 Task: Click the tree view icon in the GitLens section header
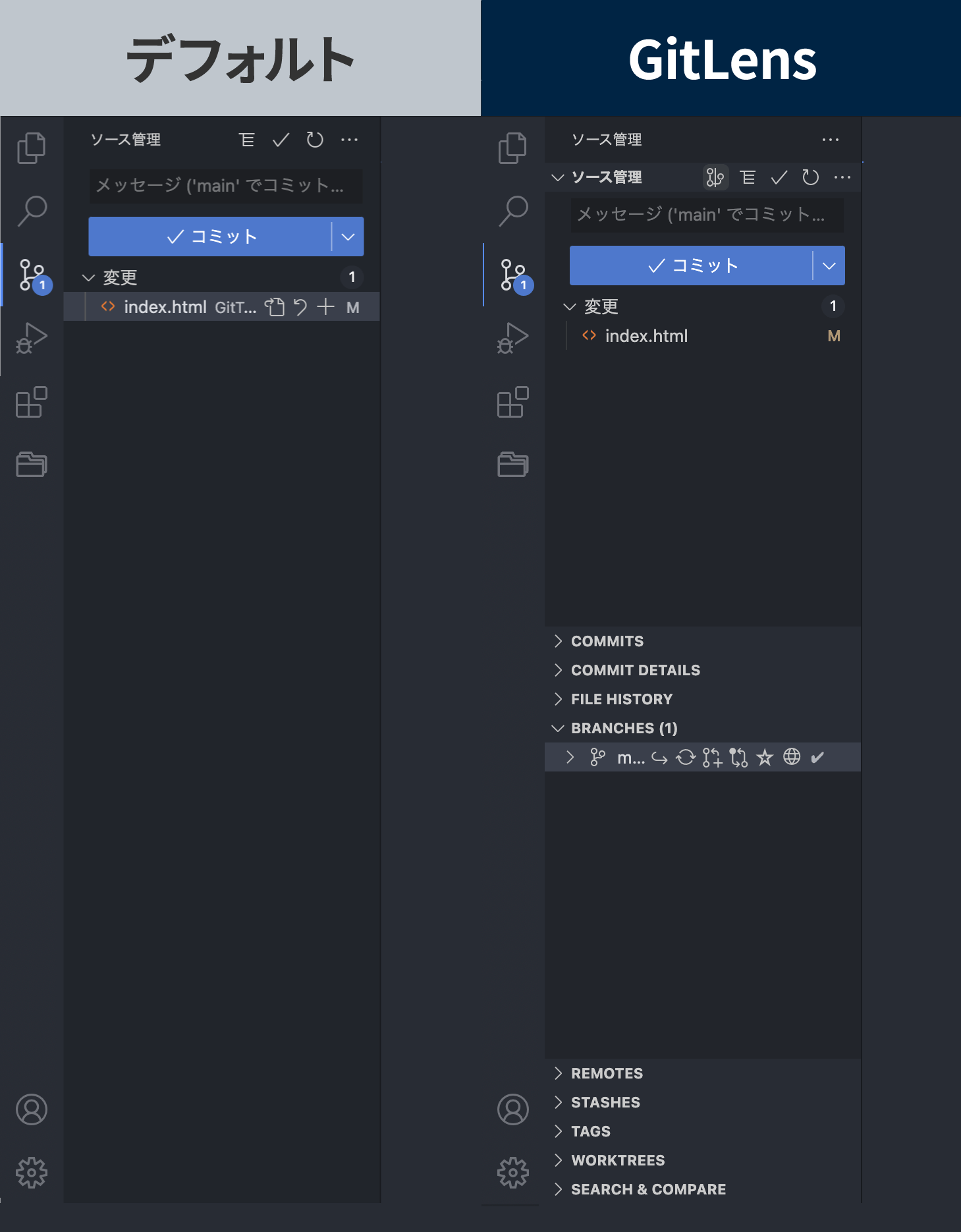pos(748,177)
